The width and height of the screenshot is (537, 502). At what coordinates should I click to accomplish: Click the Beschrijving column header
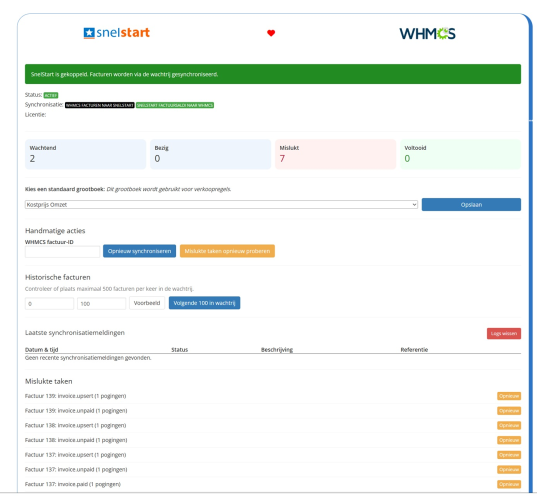point(277,350)
